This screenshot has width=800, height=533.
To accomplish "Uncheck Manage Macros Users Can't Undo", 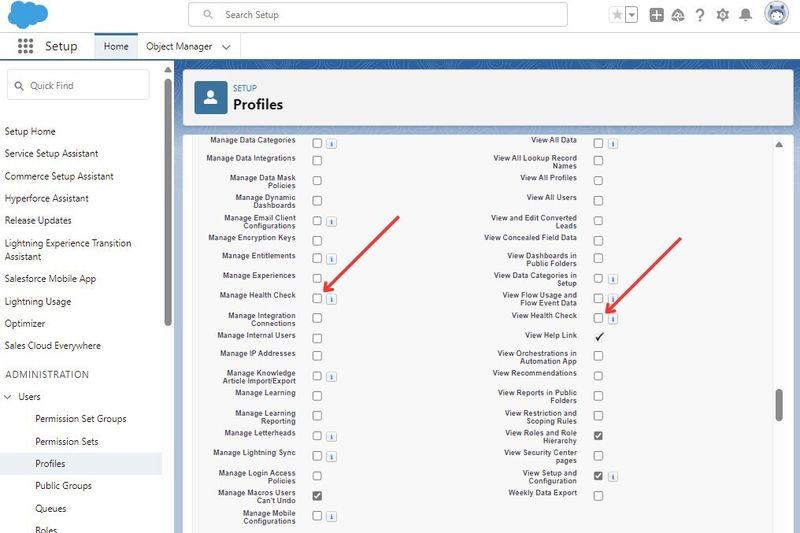I will click(317, 496).
